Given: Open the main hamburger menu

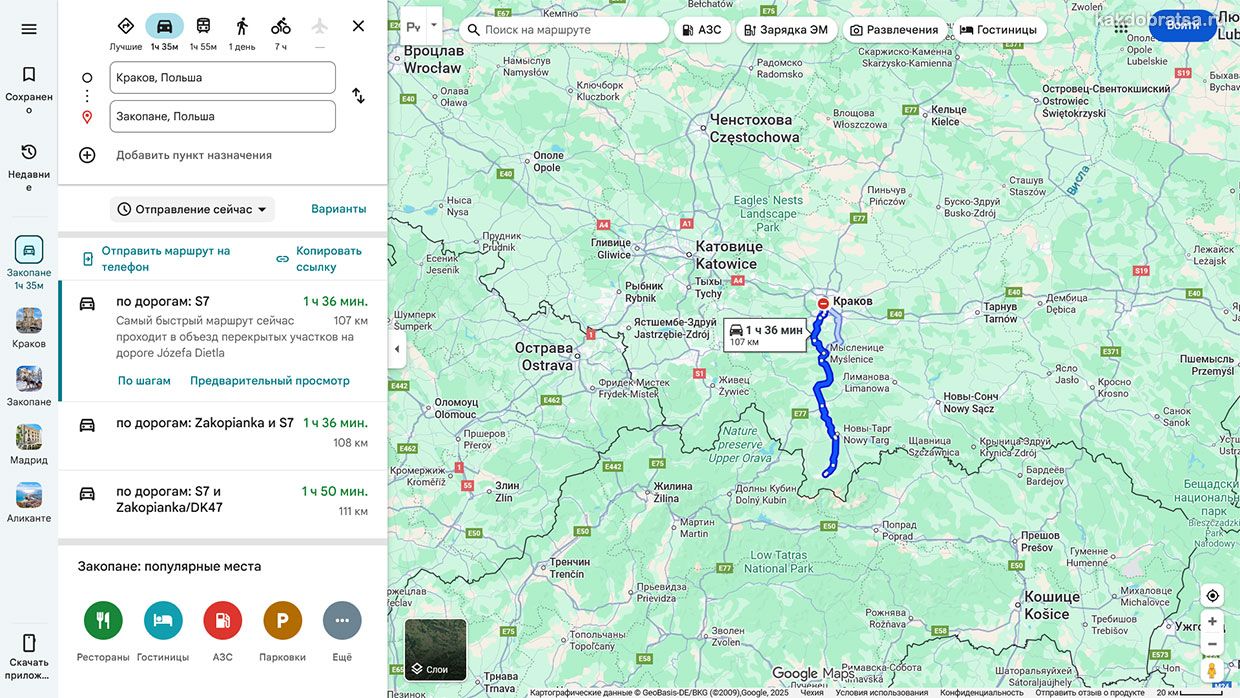Looking at the screenshot, I should point(29,29).
